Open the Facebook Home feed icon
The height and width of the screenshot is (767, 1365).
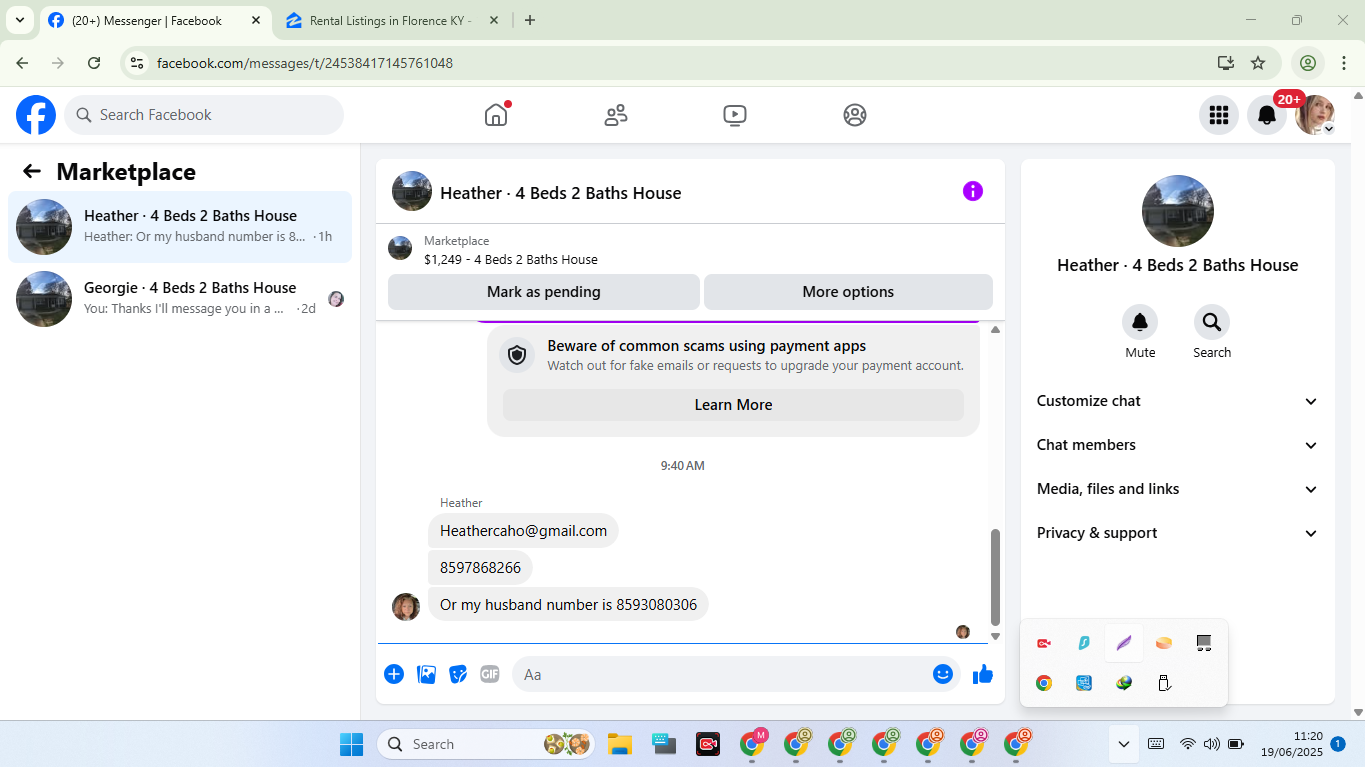pyautogui.click(x=496, y=115)
